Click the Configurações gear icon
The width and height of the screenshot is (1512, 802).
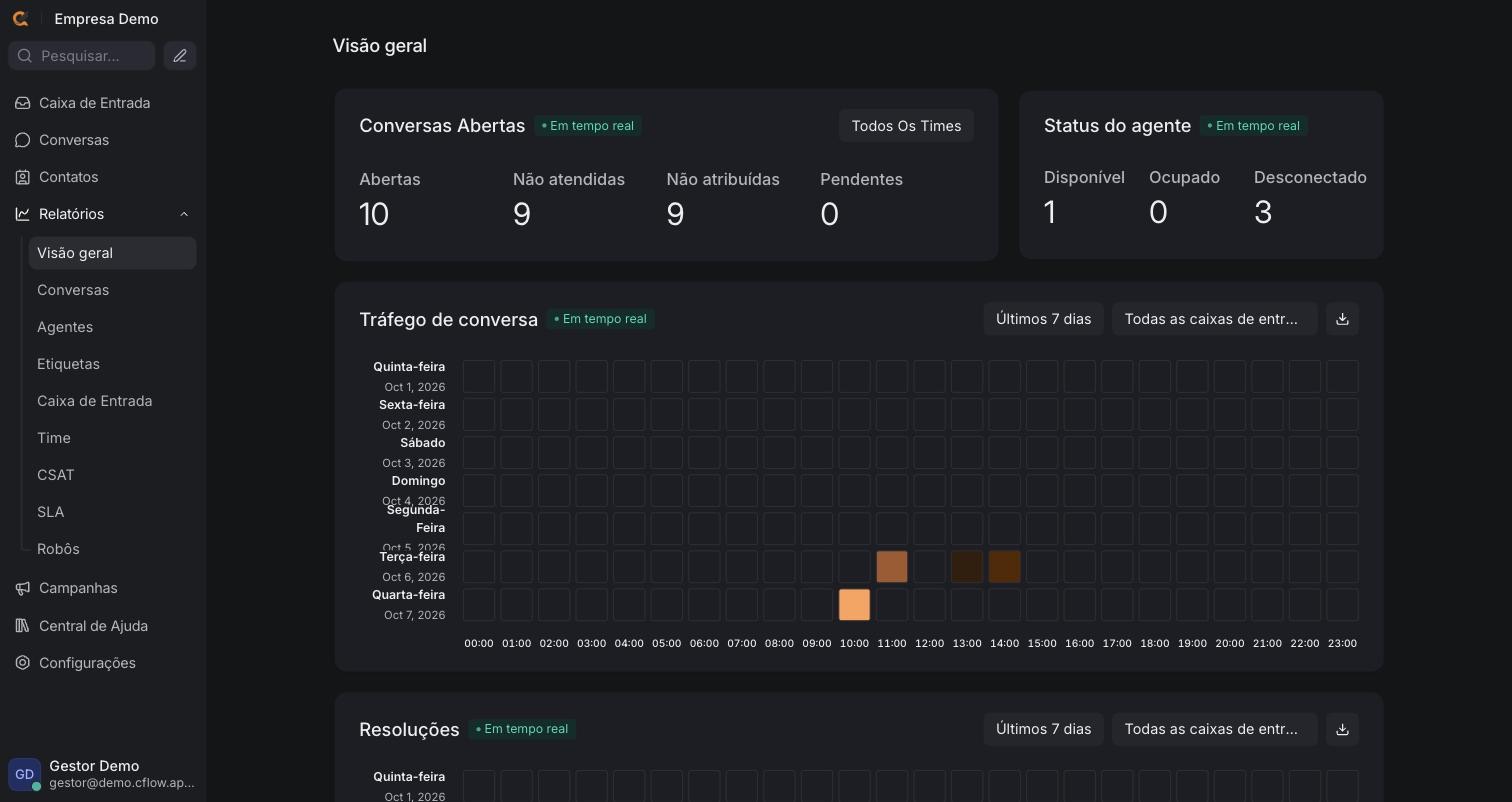click(x=23, y=663)
